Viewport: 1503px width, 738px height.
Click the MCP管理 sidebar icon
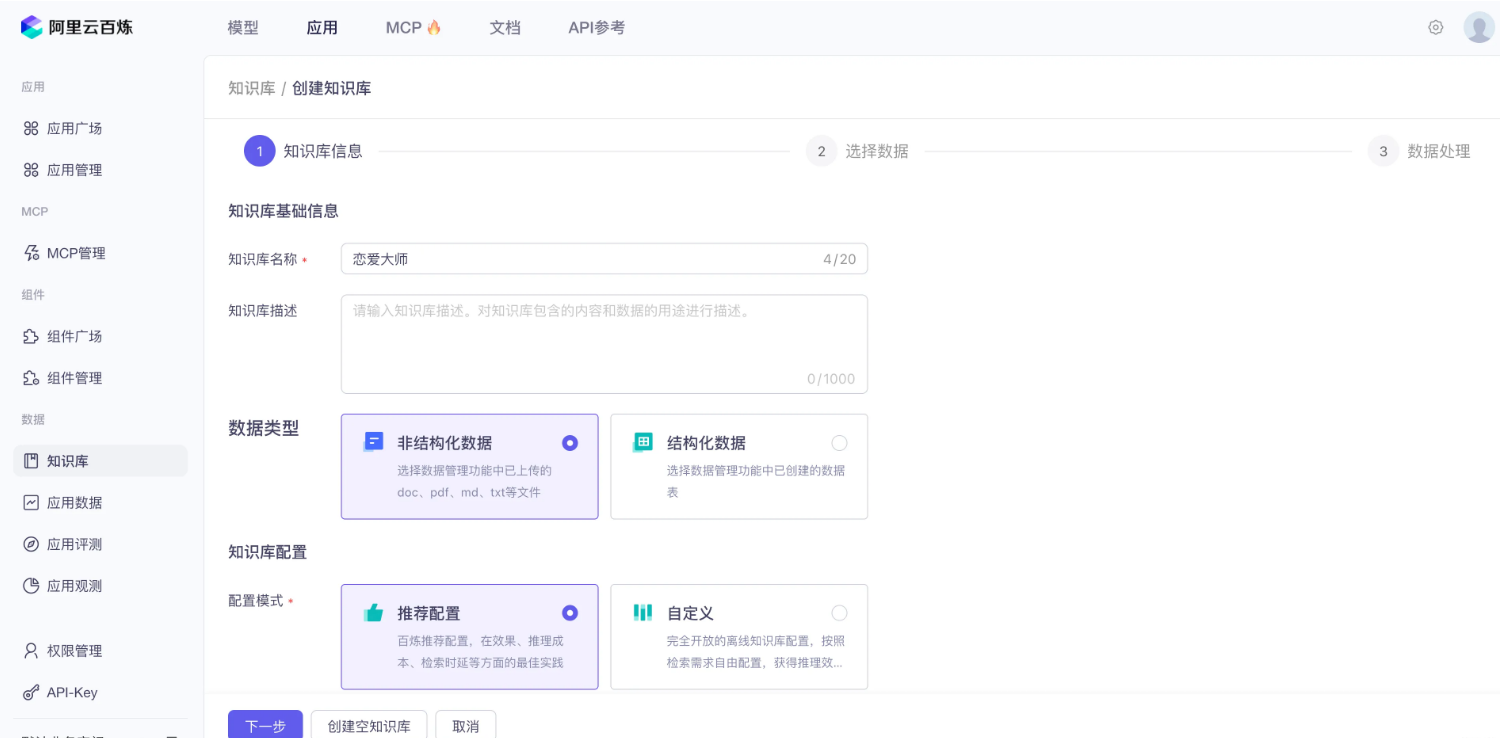[x=31, y=253]
